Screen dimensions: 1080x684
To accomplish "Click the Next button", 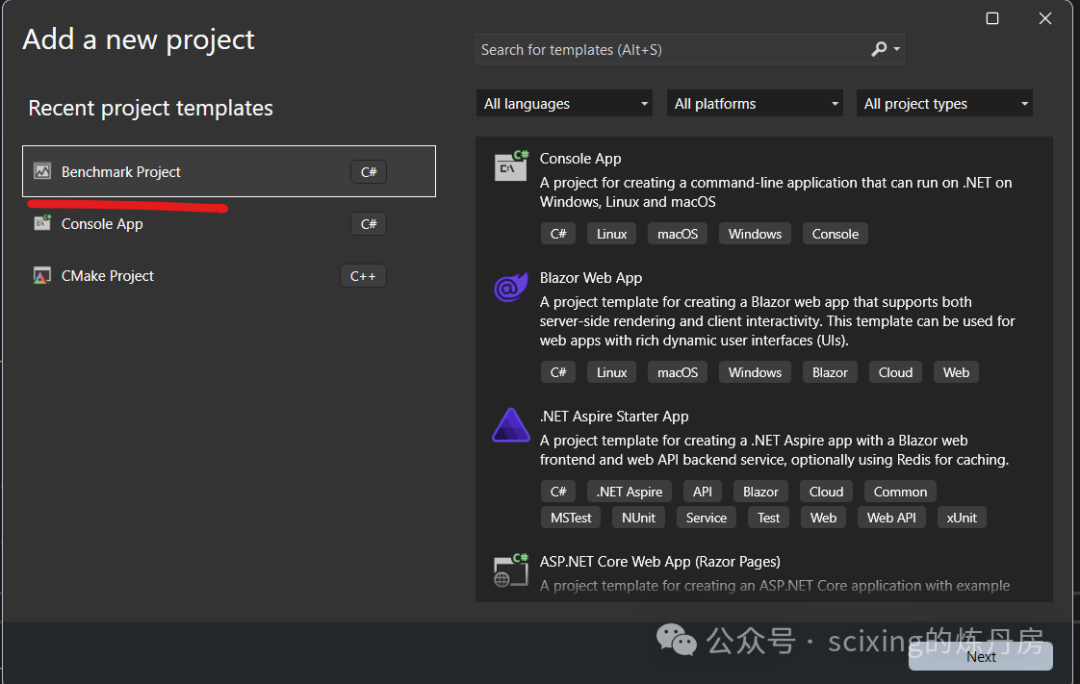I will 981,656.
